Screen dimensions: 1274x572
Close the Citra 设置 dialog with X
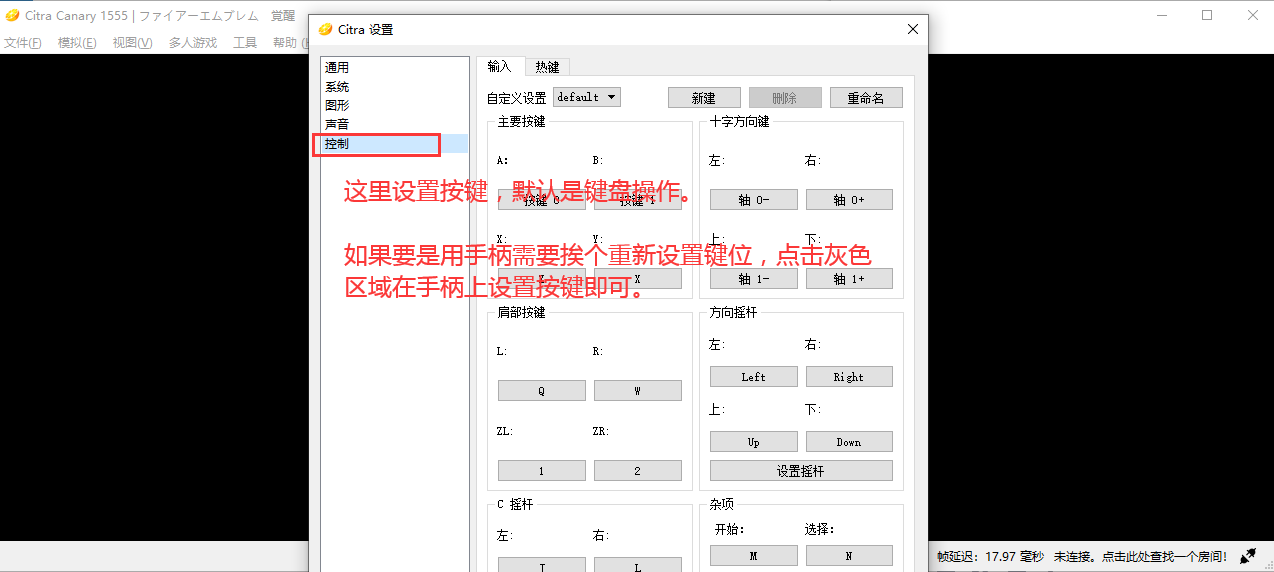tap(912, 30)
